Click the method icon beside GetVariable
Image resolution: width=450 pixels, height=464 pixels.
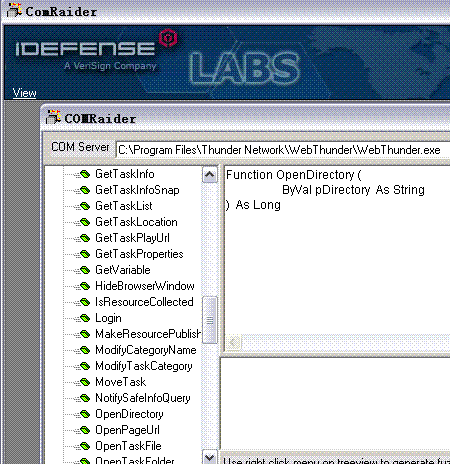(x=85, y=270)
